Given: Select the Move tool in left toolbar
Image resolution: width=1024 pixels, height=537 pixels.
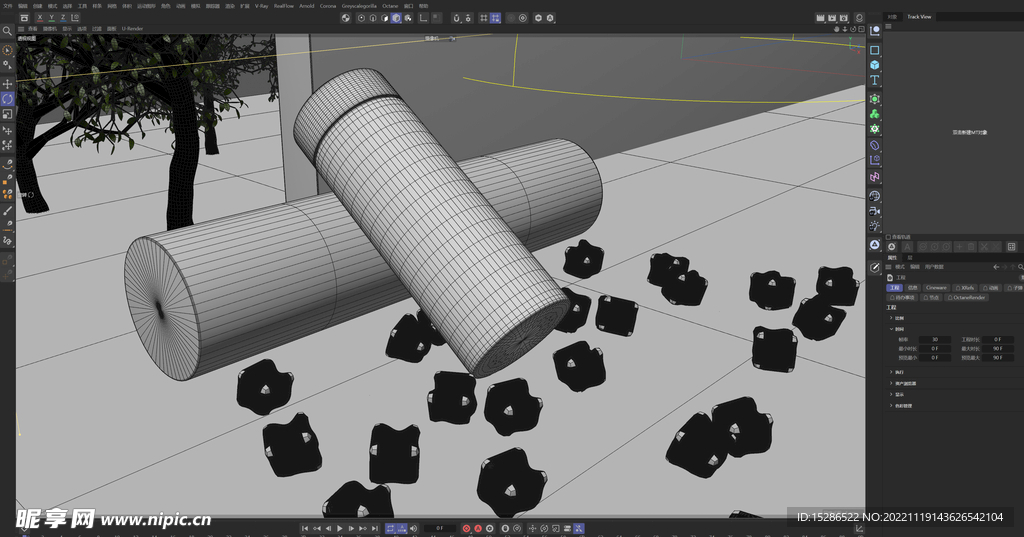Looking at the screenshot, I should click(x=7, y=83).
